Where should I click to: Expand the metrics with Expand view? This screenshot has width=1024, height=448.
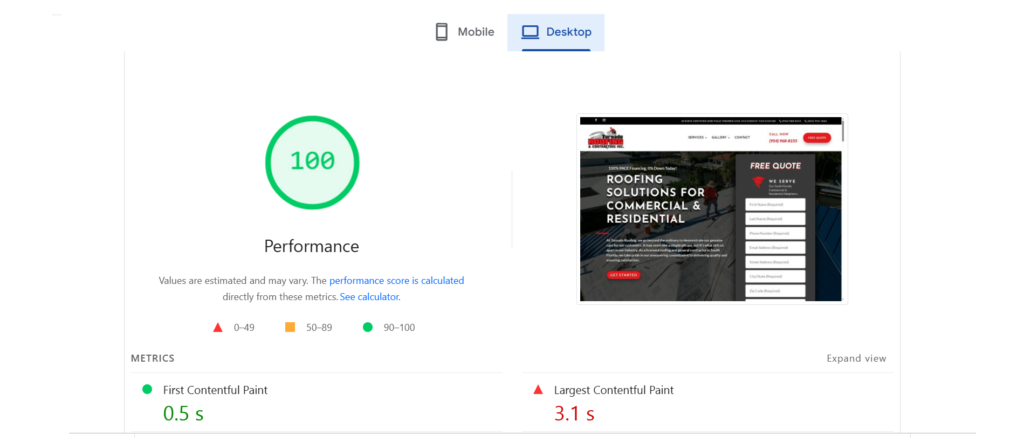[x=856, y=358]
